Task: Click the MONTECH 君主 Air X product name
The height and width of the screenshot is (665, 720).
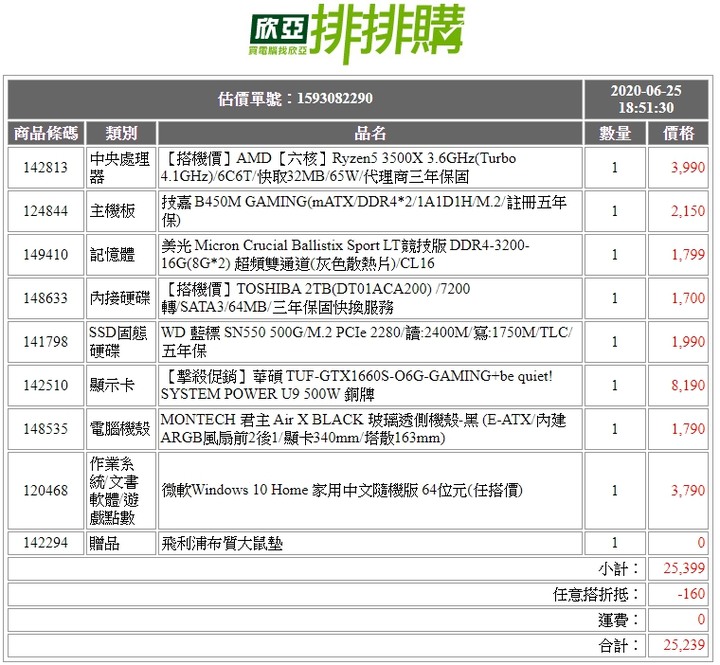Action: click(363, 429)
